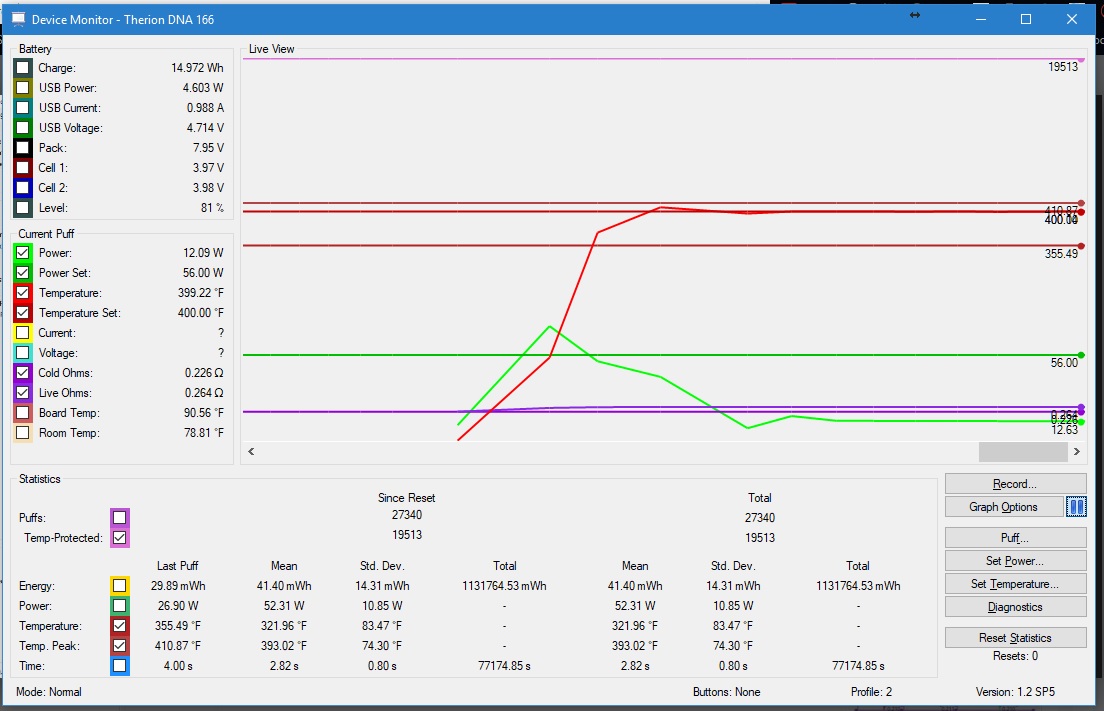This screenshot has width=1104, height=711.
Task: Click the Live View horizontal scrollbar thumb
Action: pos(1022,452)
